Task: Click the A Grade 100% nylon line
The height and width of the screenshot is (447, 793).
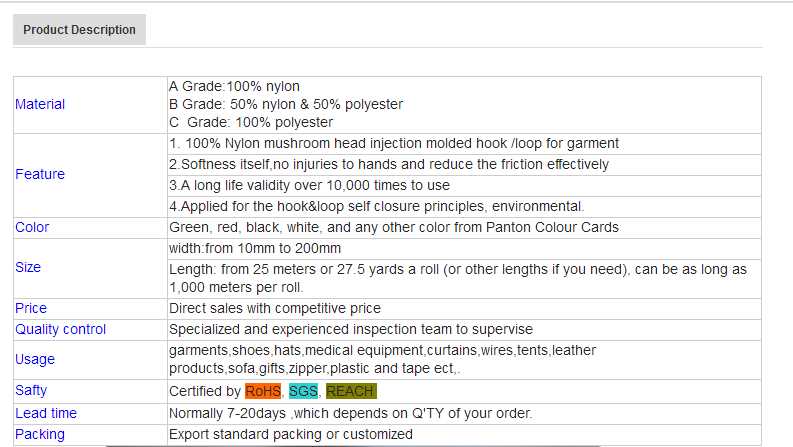Action: point(234,86)
